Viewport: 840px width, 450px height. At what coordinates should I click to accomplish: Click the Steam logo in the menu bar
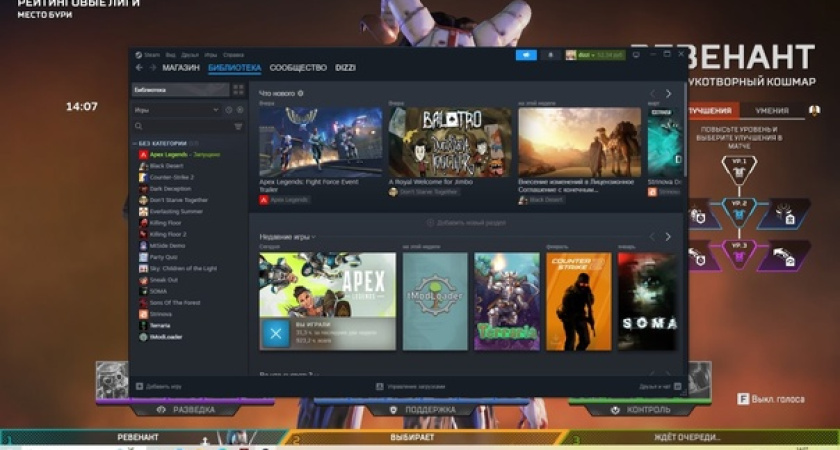tap(139, 55)
